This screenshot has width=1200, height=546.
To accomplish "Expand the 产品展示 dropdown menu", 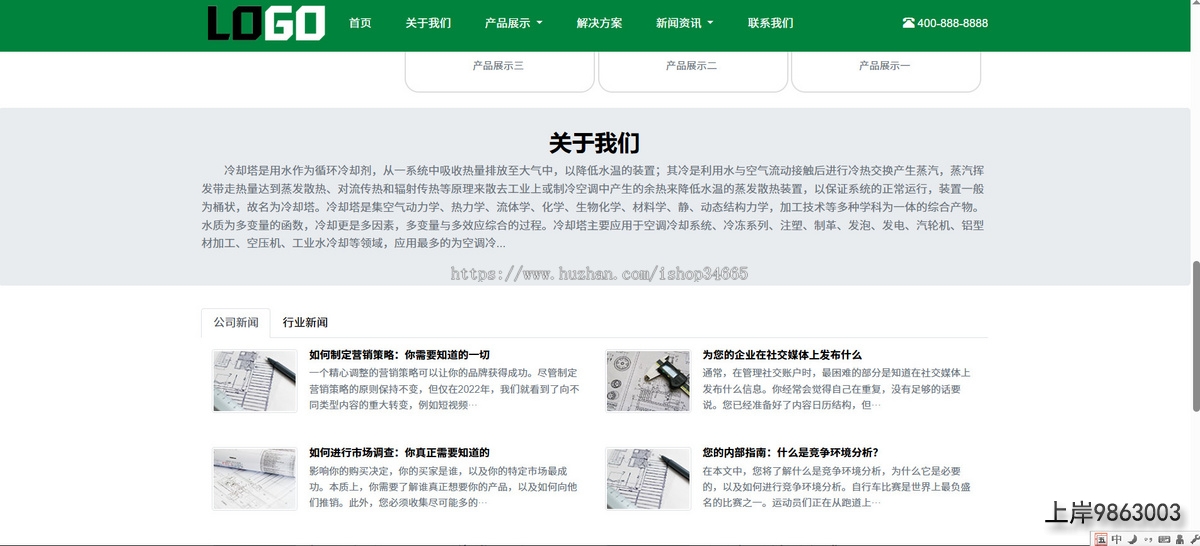I will point(513,23).
